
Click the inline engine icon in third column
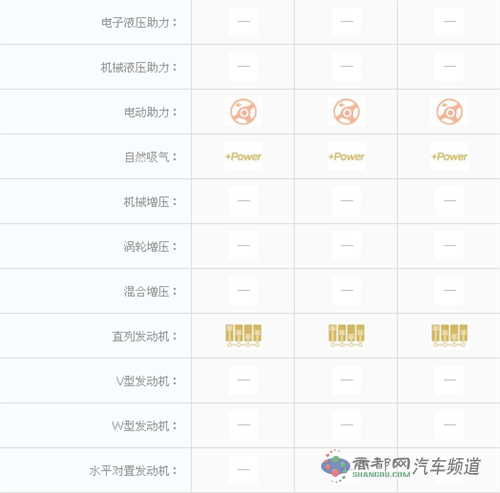(x=449, y=335)
